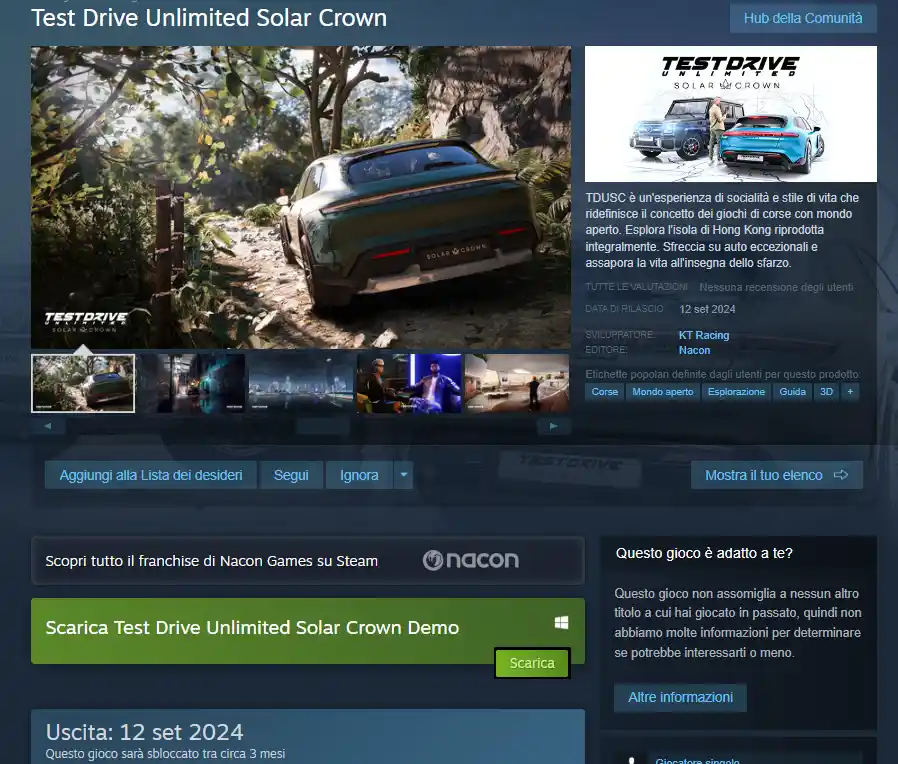
Task: Click the Ignora button
Action: click(359, 475)
